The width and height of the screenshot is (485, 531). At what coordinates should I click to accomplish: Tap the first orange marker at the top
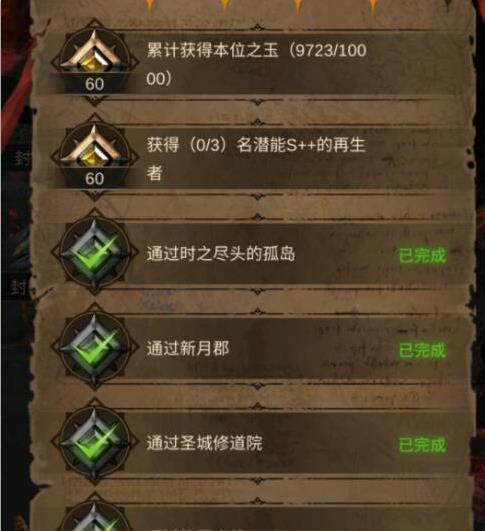150,7
